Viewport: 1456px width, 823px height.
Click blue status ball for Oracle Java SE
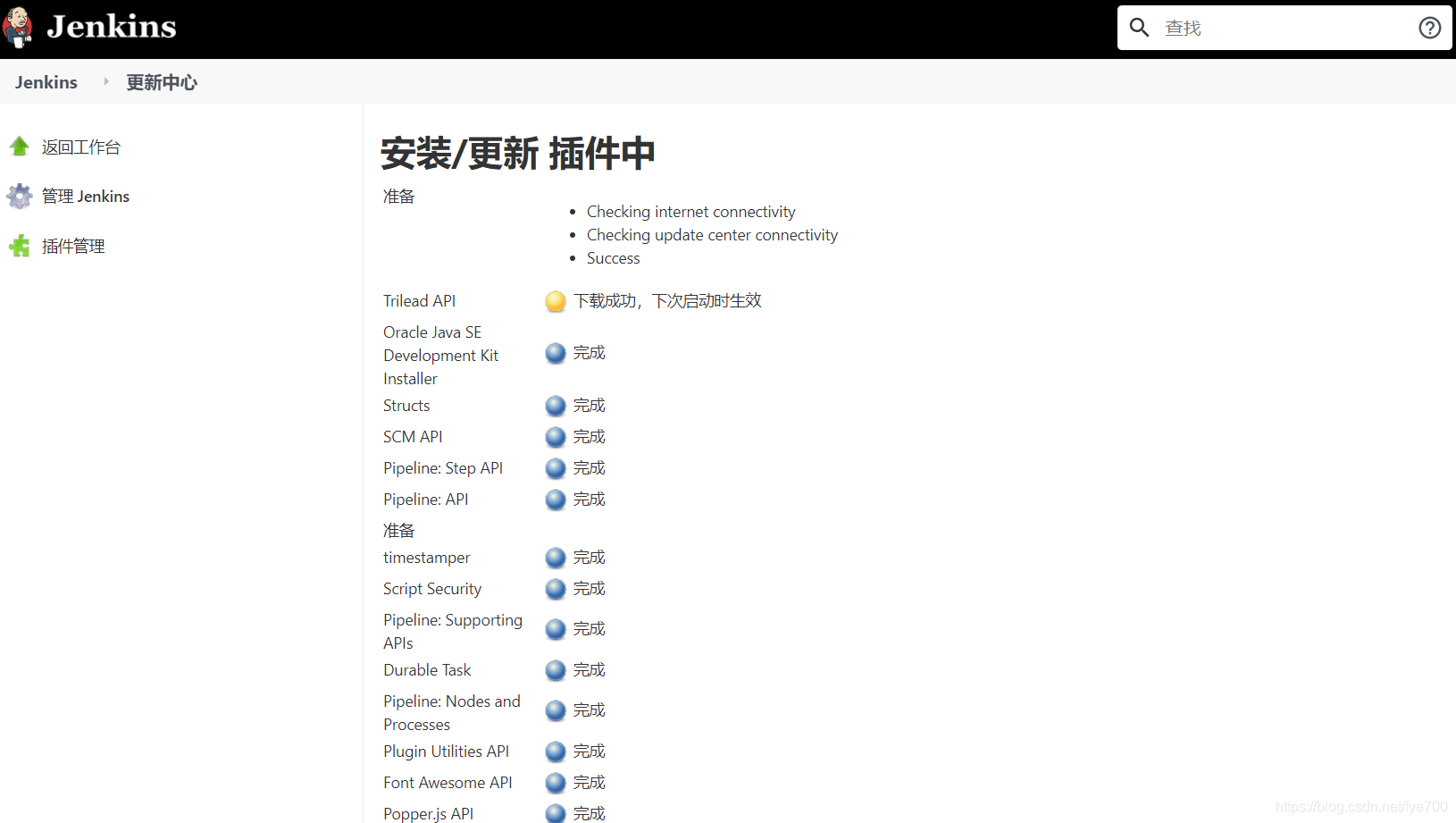coord(556,354)
